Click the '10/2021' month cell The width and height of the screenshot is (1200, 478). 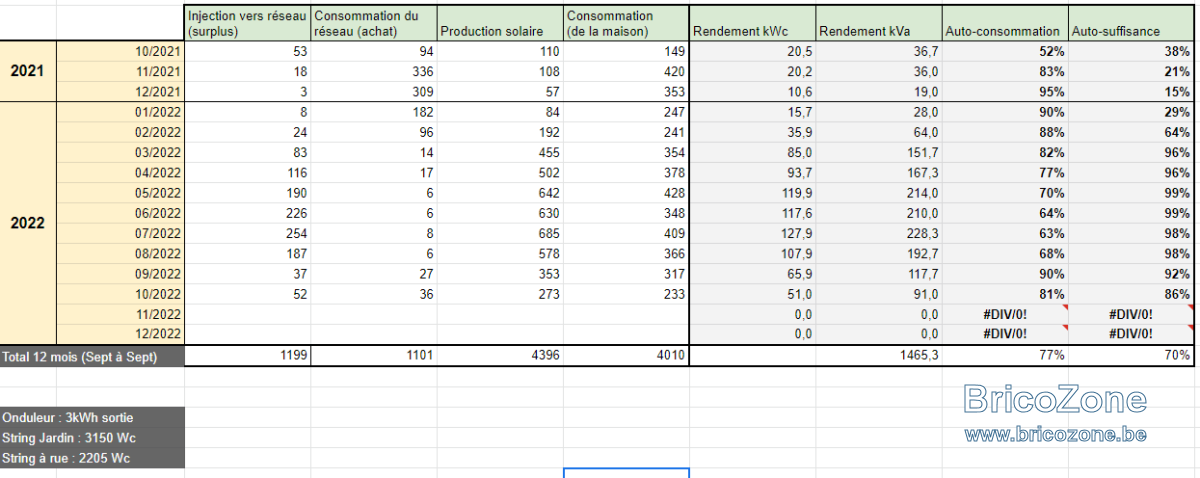click(x=121, y=52)
